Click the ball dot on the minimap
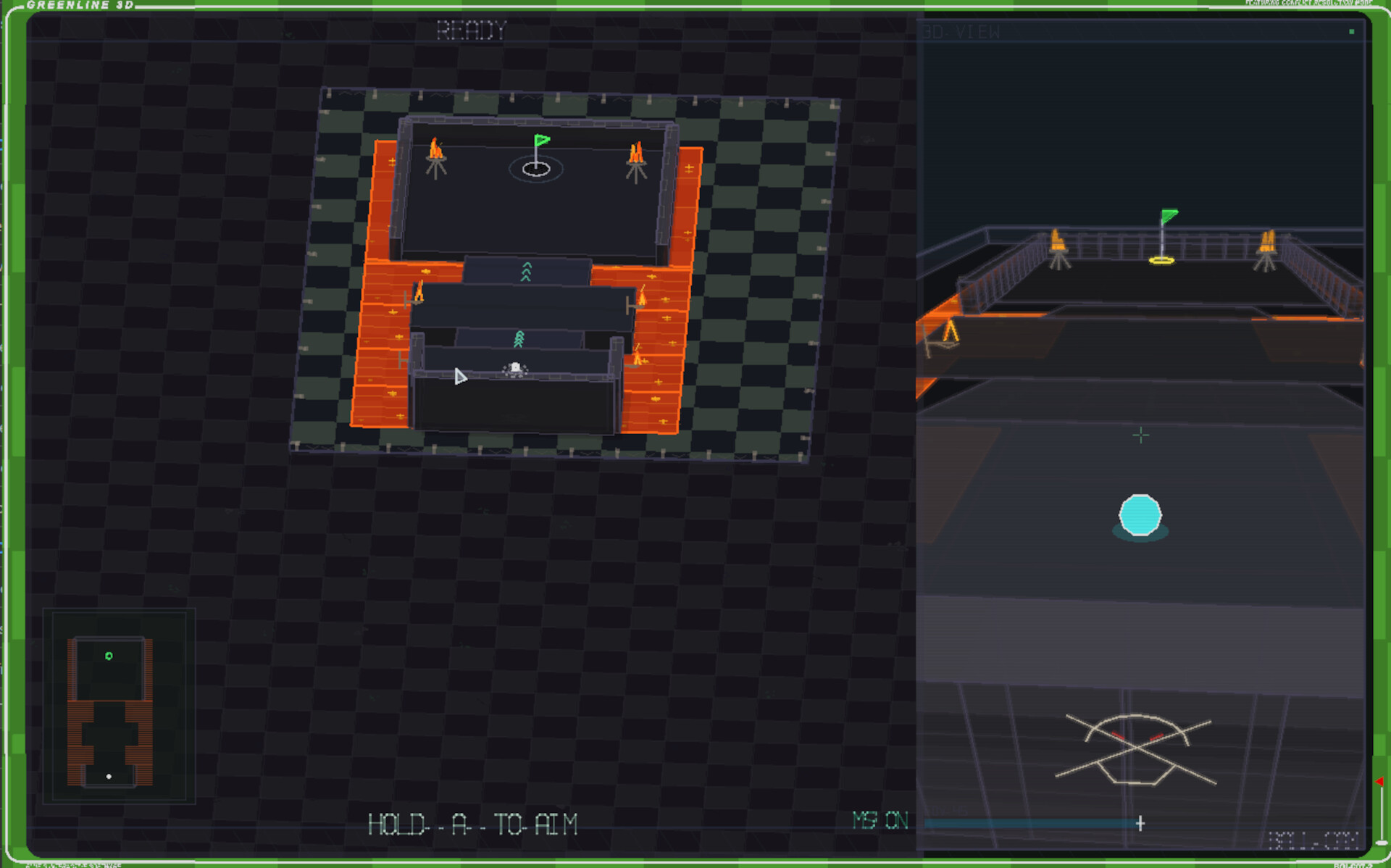 (x=109, y=776)
